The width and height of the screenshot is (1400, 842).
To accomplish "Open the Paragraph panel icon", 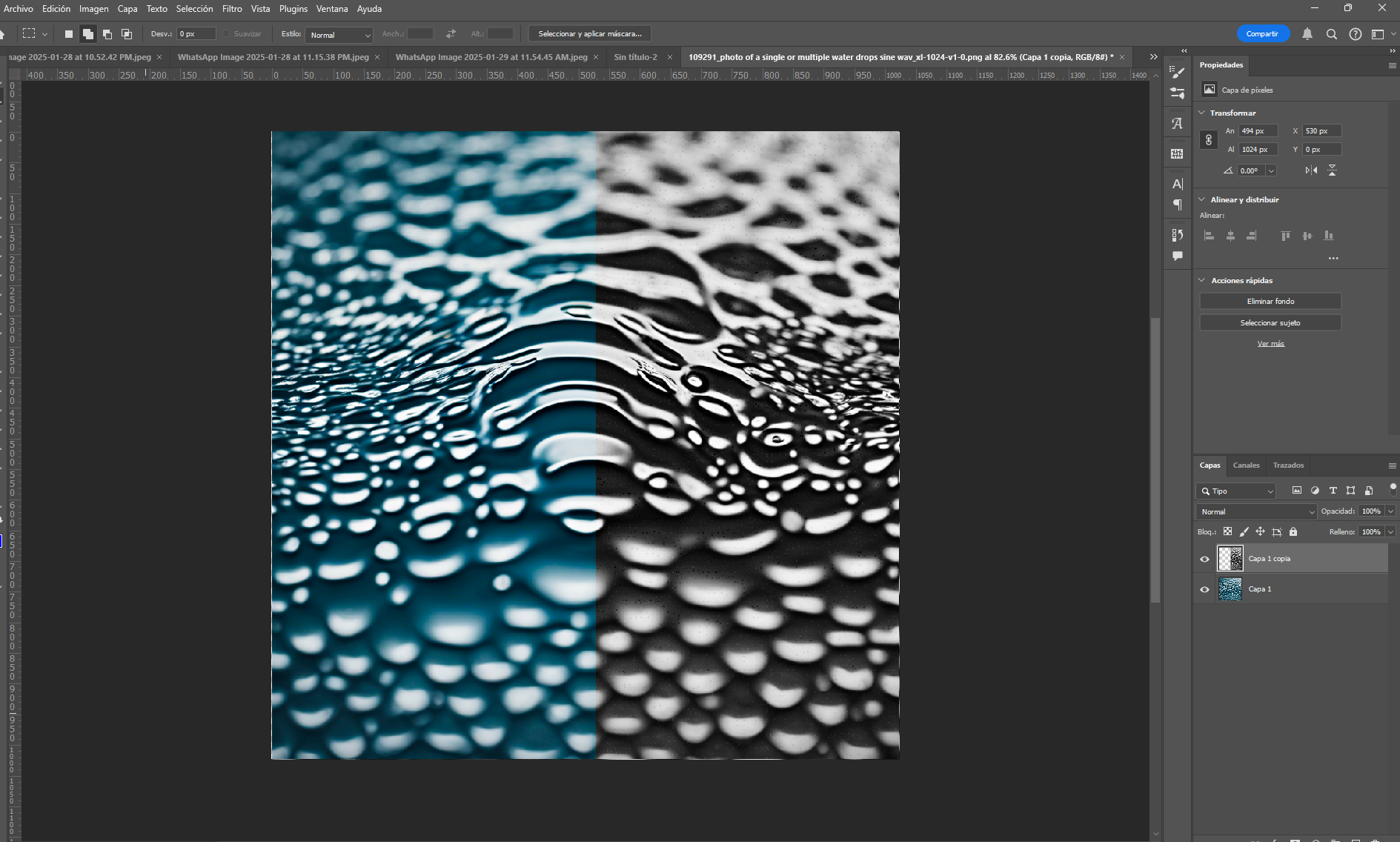I will click(x=1177, y=205).
